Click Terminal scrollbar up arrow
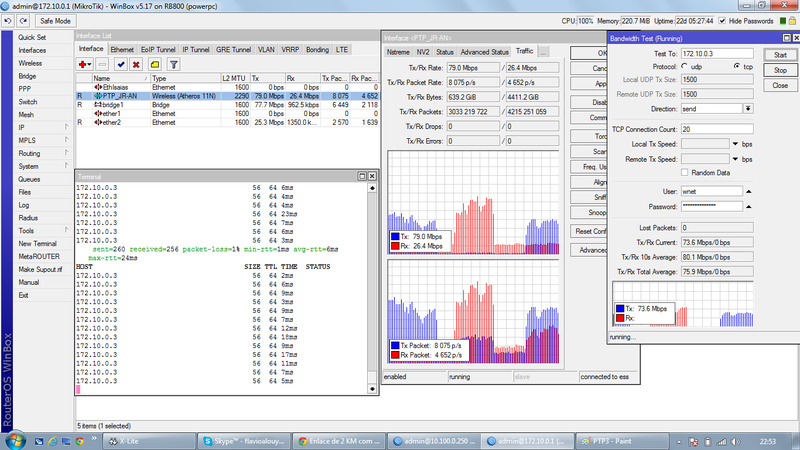 tap(372, 188)
